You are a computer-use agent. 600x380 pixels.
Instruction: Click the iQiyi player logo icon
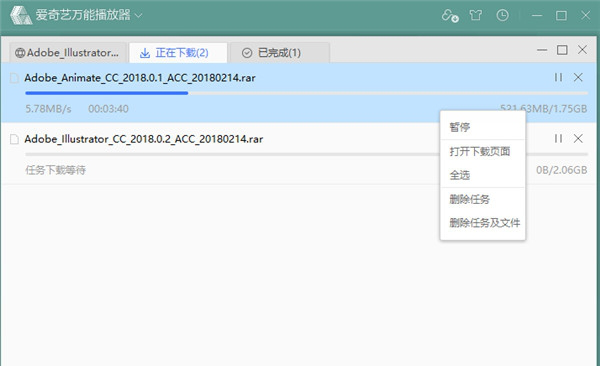tap(21, 15)
